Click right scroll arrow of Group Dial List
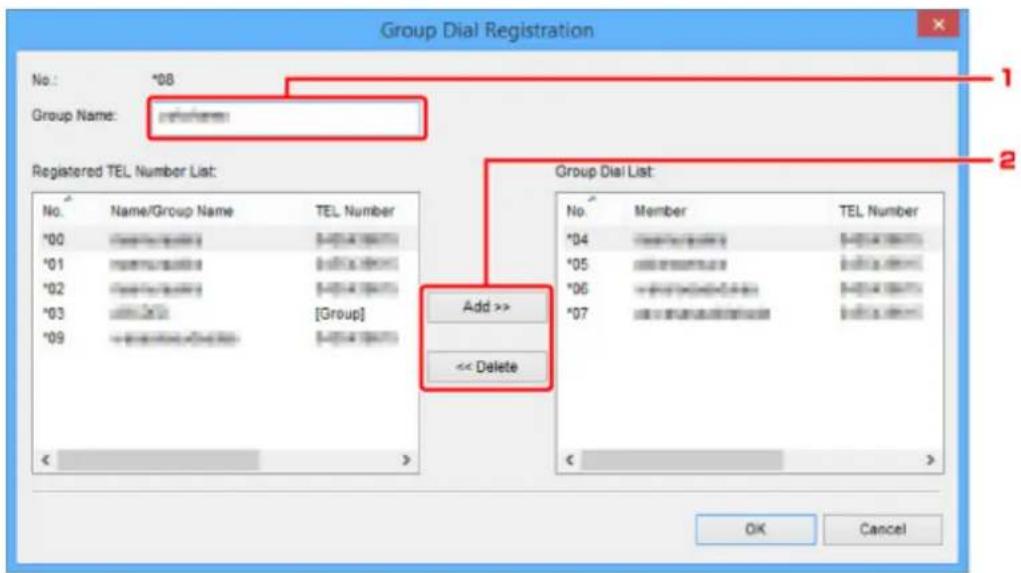The width and height of the screenshot is (1021, 573). click(x=930, y=460)
